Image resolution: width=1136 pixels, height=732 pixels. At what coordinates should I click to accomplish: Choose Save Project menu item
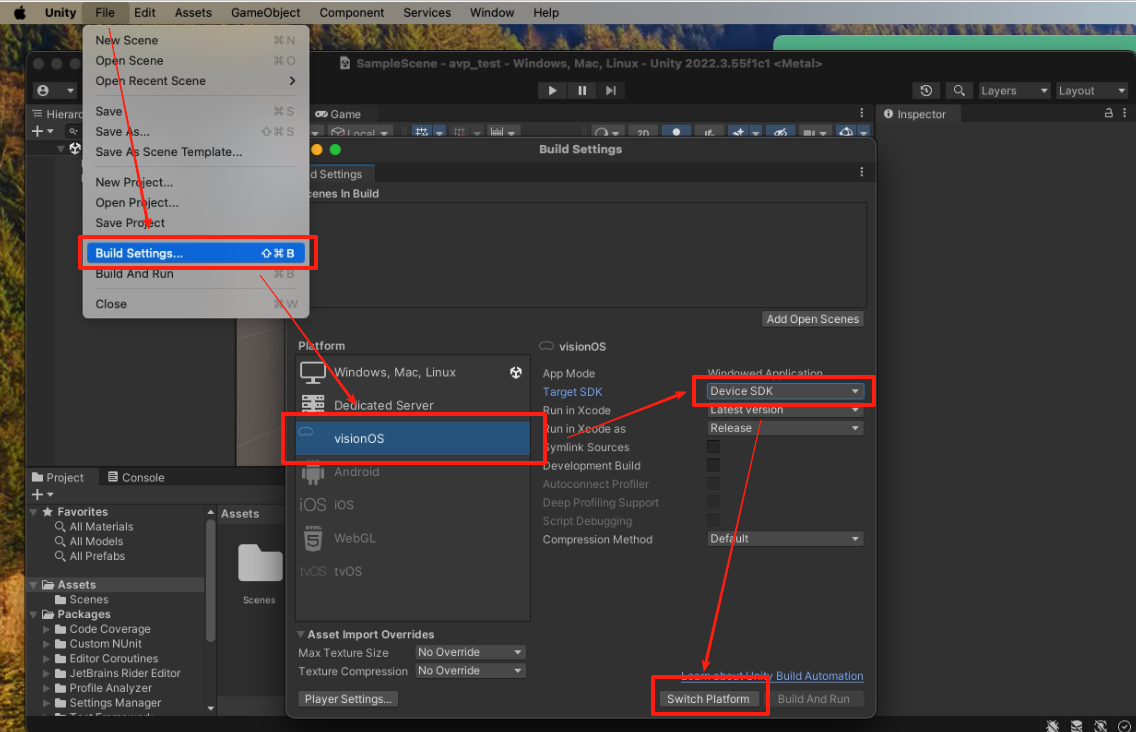(196, 223)
